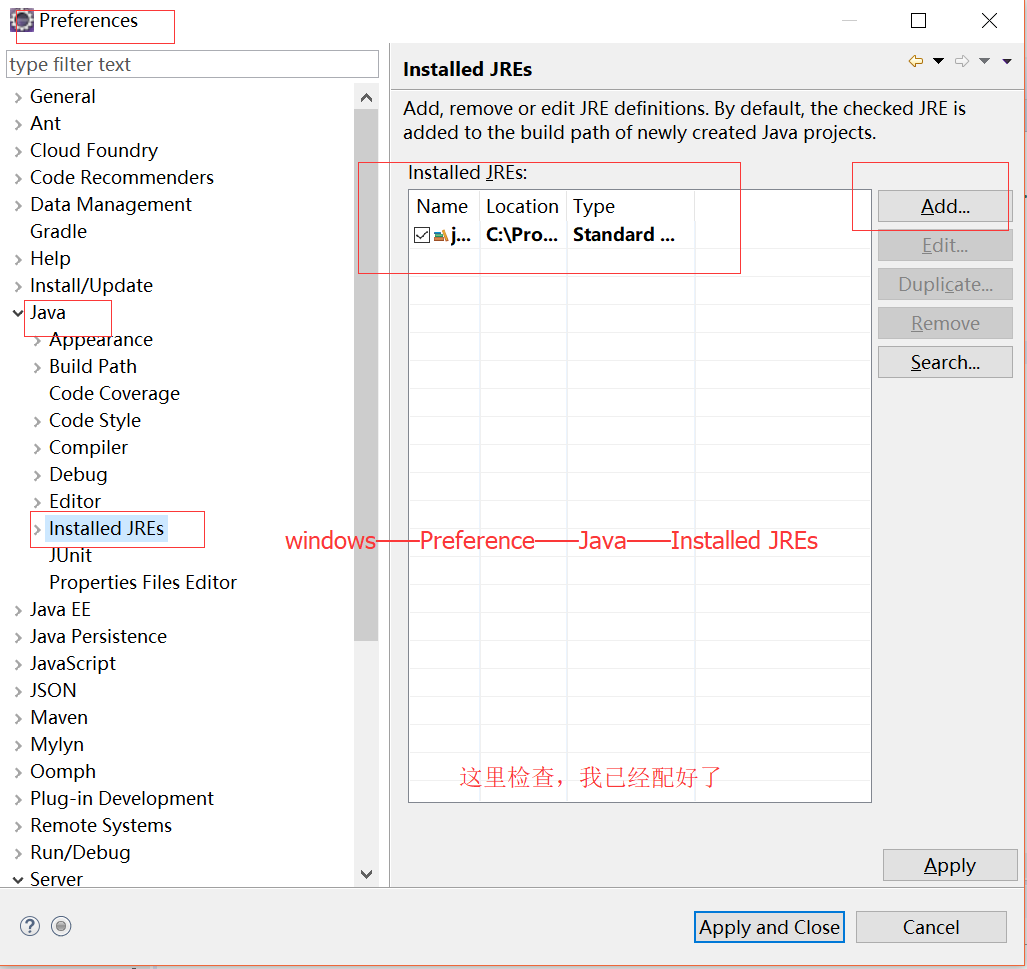The image size is (1027, 969).
Task: Select Installed JREs tree item
Action: click(x=107, y=528)
